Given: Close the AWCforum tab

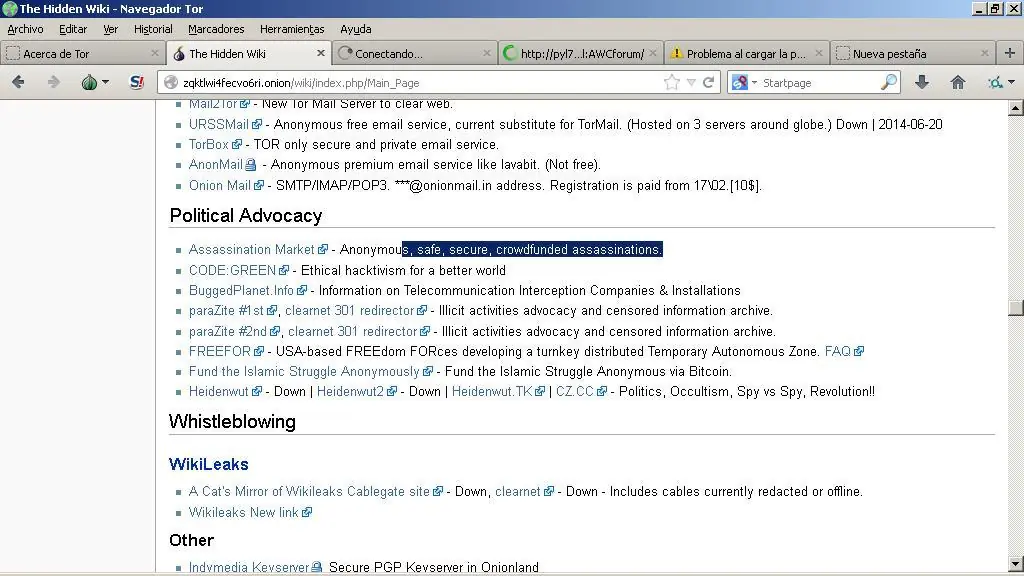Looking at the screenshot, I should 652,53.
